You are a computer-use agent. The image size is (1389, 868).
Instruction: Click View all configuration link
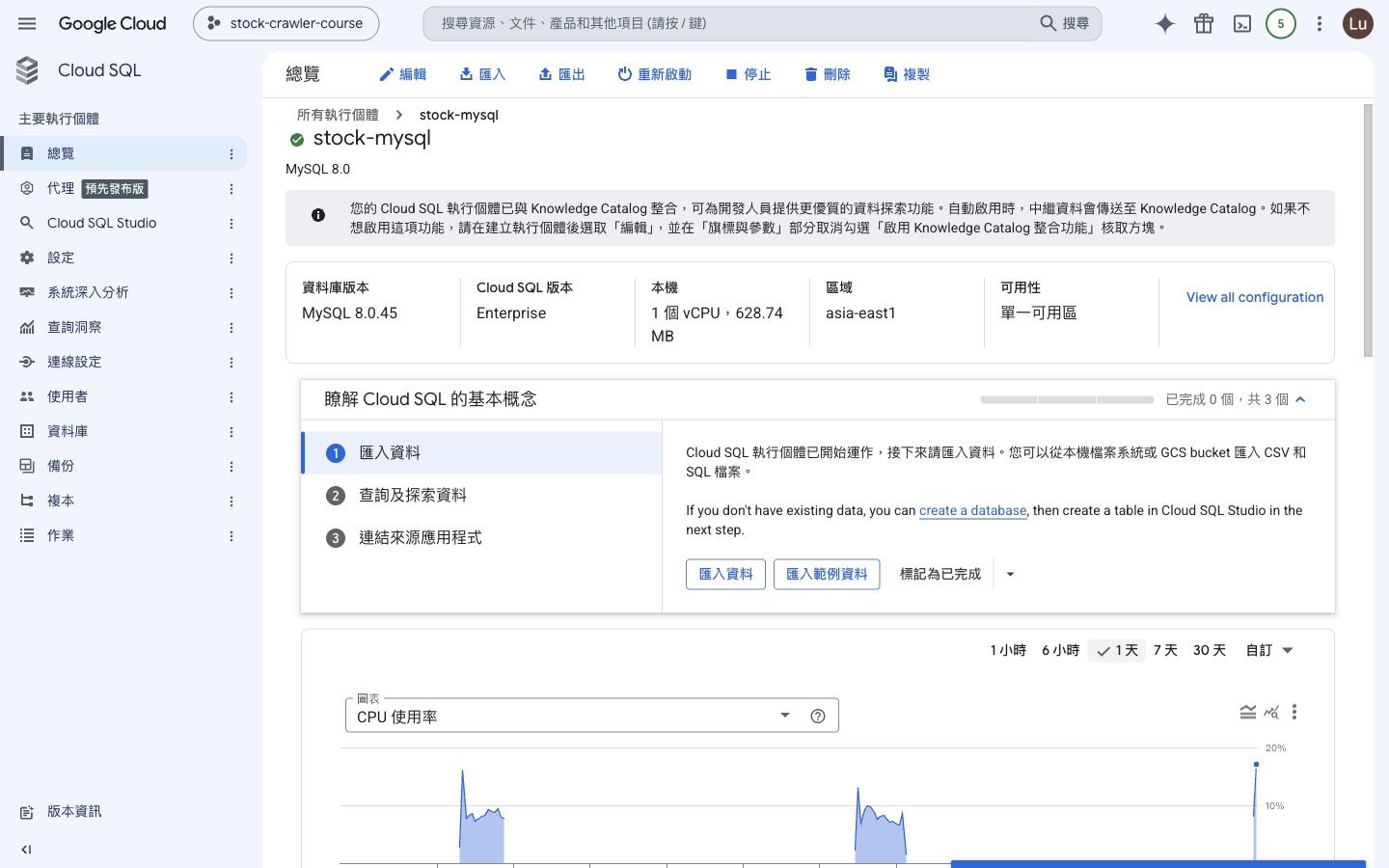coord(1255,297)
